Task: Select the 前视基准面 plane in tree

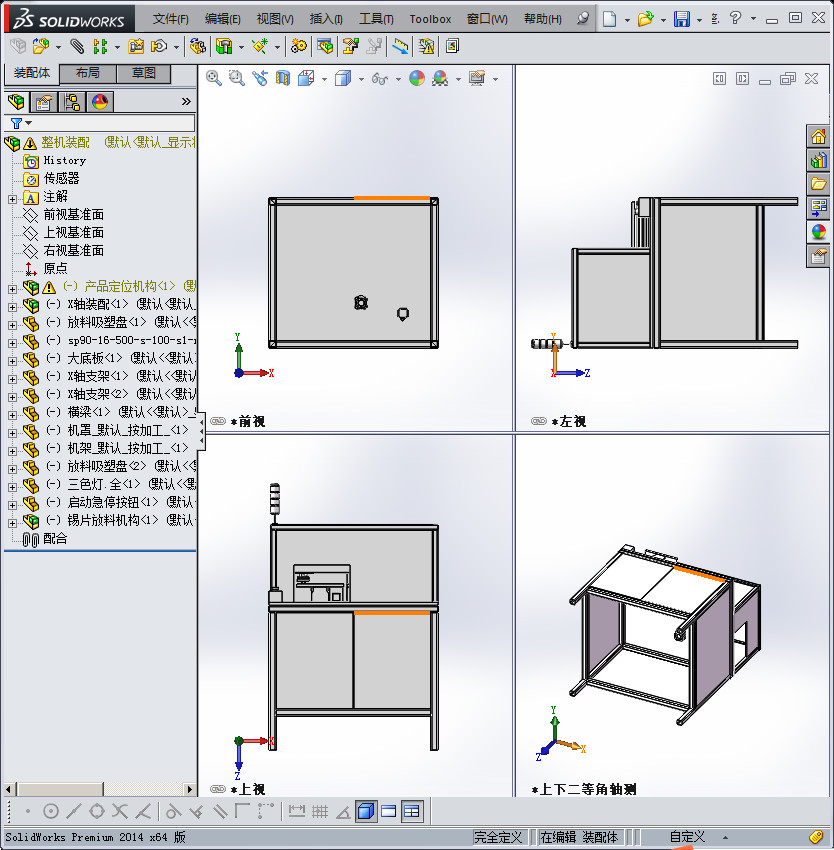Action: click(x=73, y=215)
